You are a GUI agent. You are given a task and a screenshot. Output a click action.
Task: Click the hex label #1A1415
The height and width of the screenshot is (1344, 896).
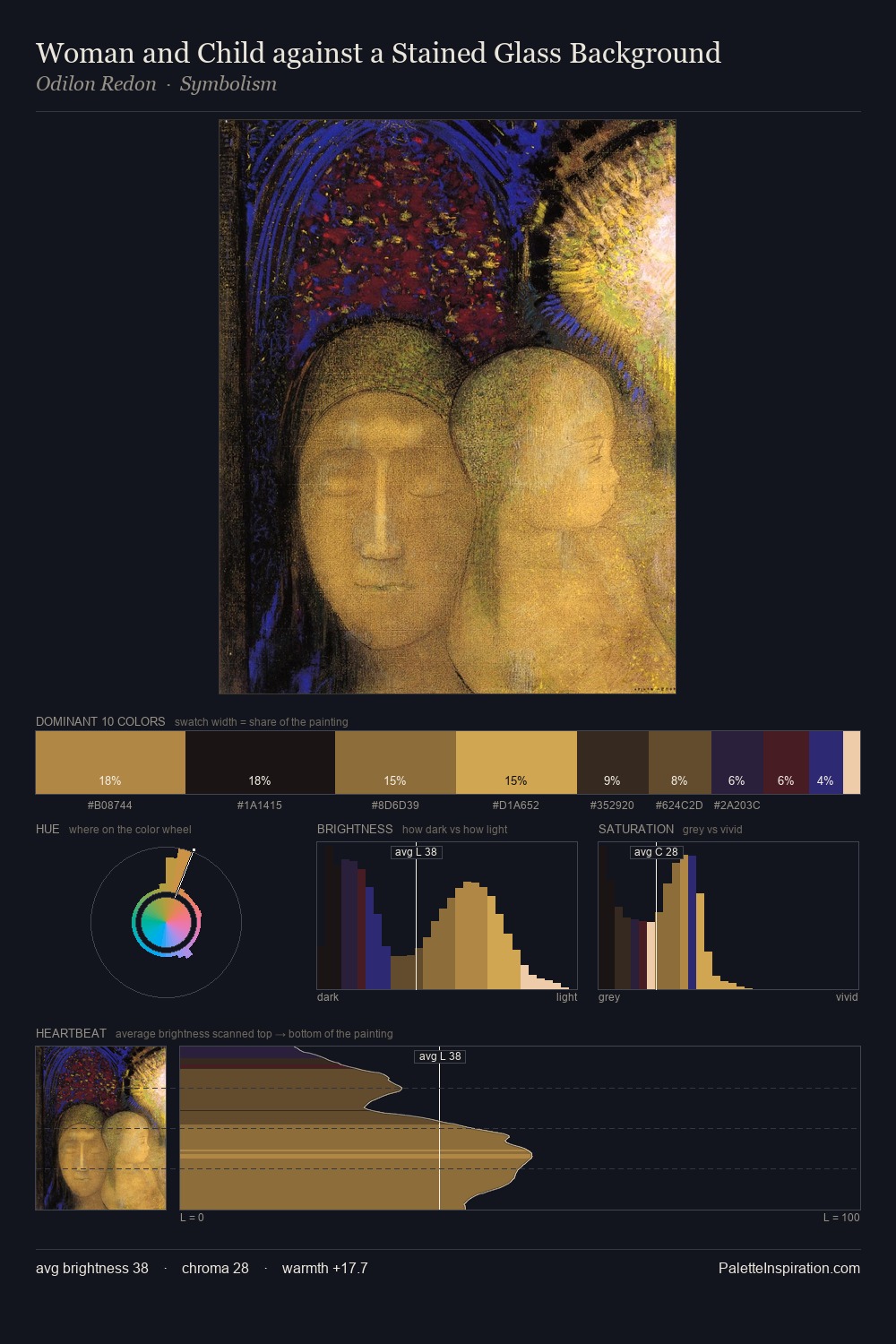tap(260, 806)
